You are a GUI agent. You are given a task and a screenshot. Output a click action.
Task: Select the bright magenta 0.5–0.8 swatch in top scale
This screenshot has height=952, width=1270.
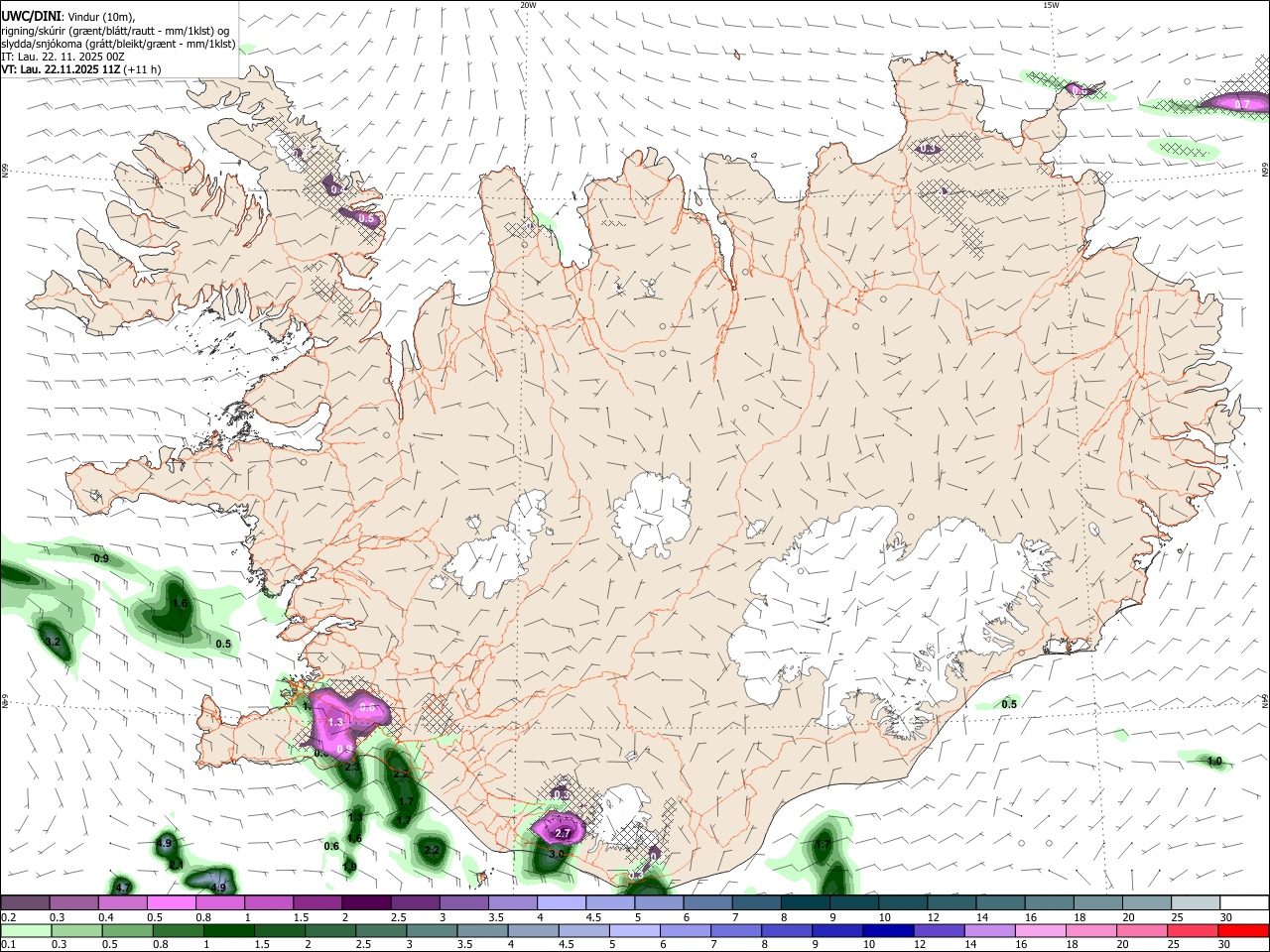coord(171,903)
